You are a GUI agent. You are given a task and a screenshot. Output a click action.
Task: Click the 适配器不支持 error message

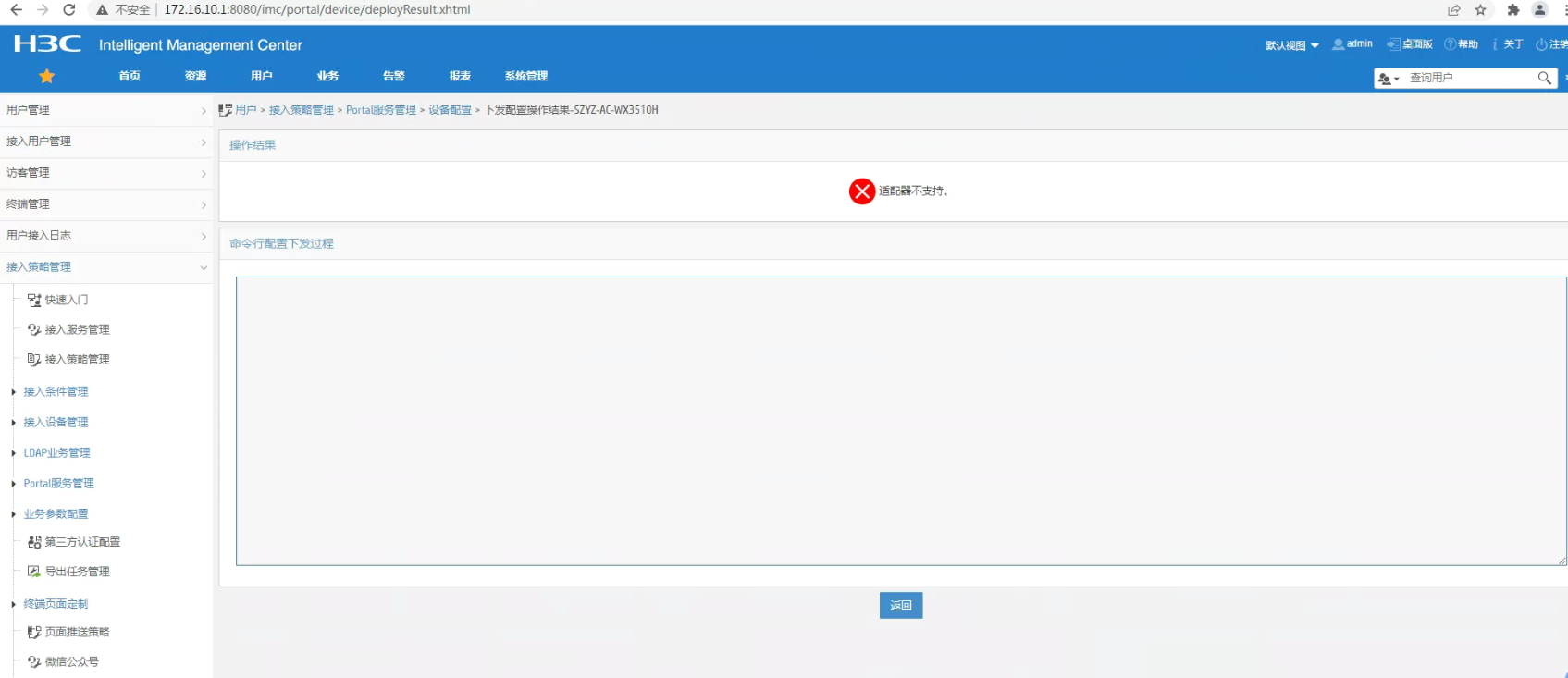[x=913, y=191]
